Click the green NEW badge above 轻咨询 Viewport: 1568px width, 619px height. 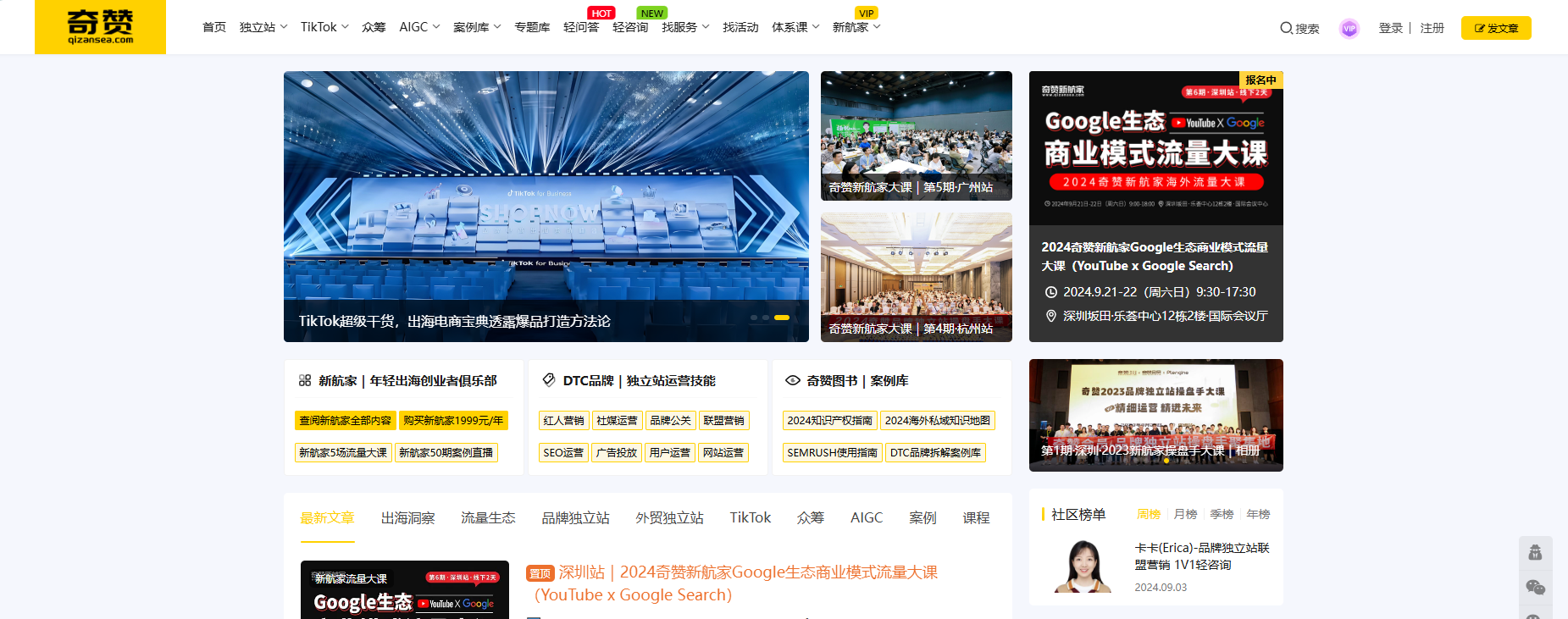(652, 14)
